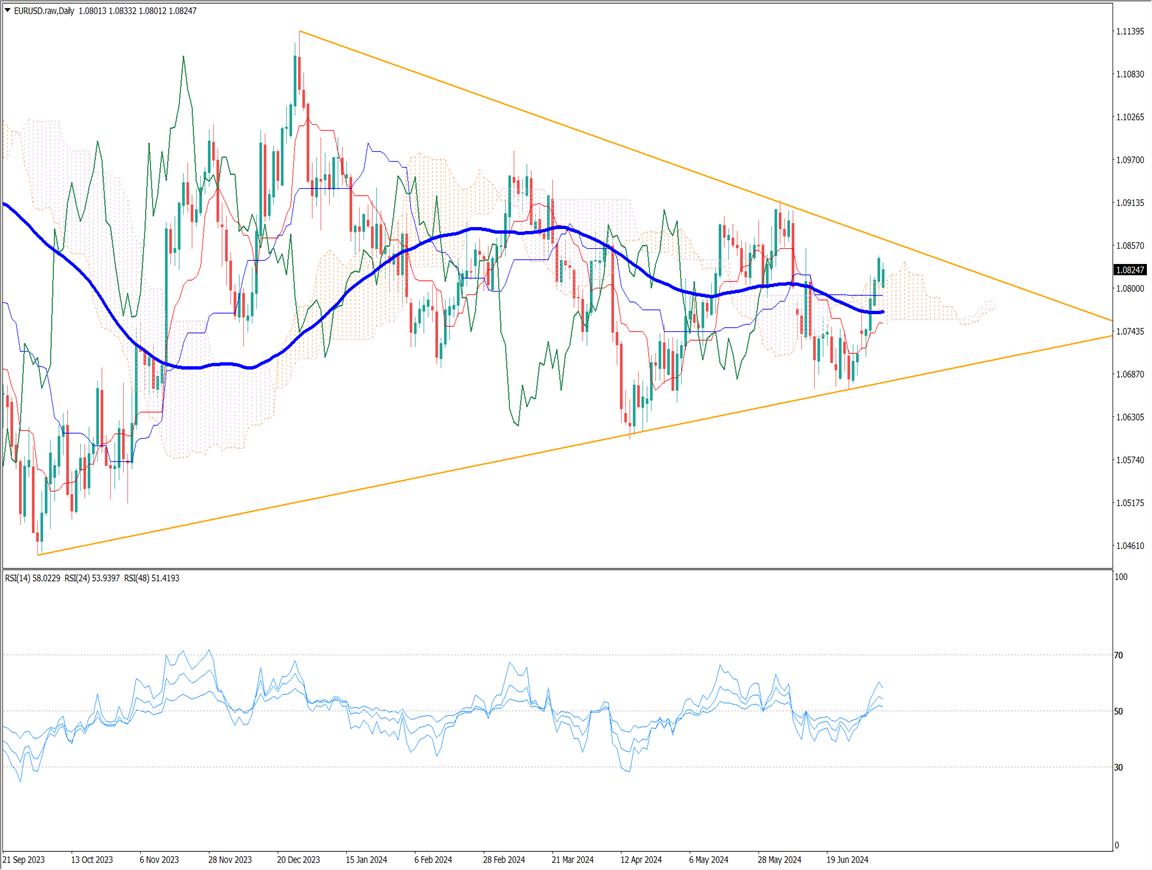This screenshot has width=1152, height=870.
Task: Click the separator between price chart and RSI
Action: pyautogui.click(x=556, y=569)
